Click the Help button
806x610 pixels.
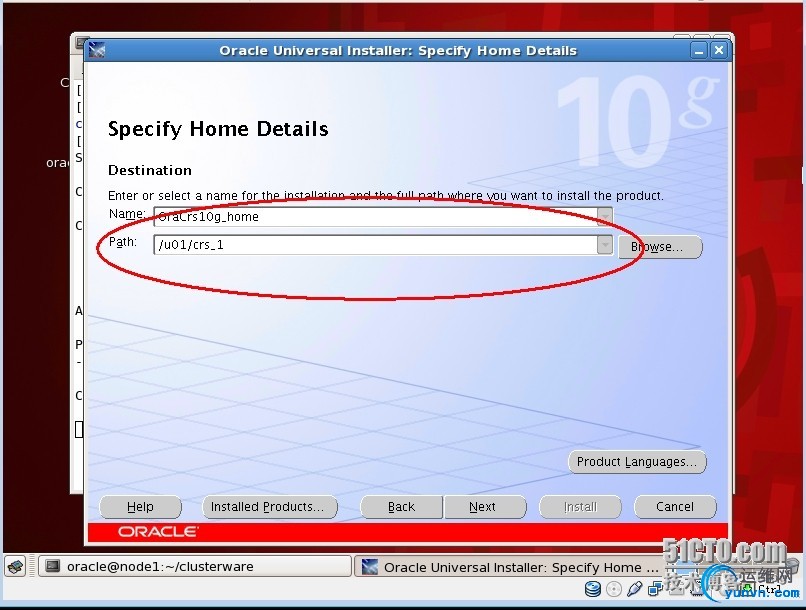[140, 507]
